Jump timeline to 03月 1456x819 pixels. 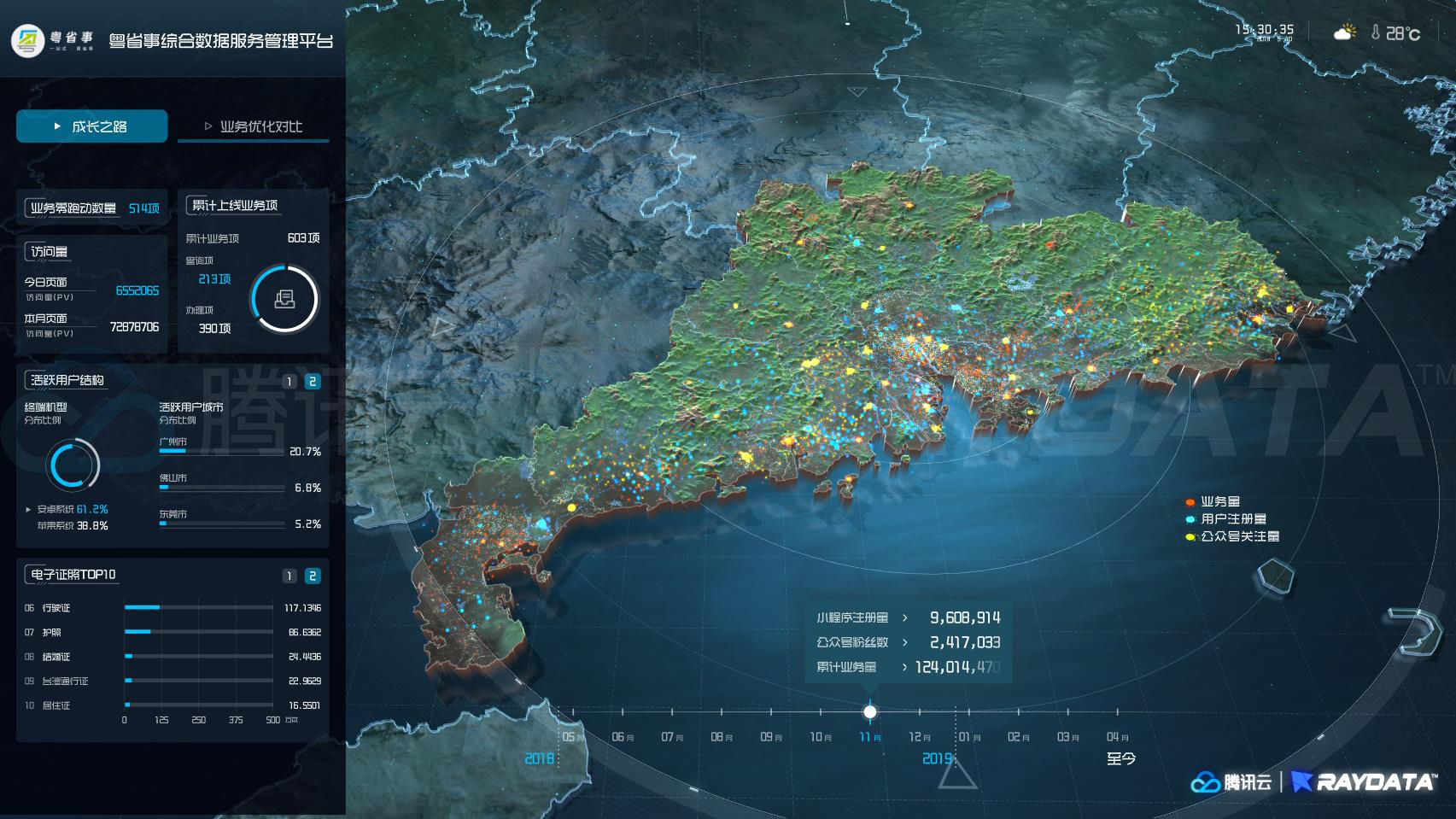(1068, 737)
